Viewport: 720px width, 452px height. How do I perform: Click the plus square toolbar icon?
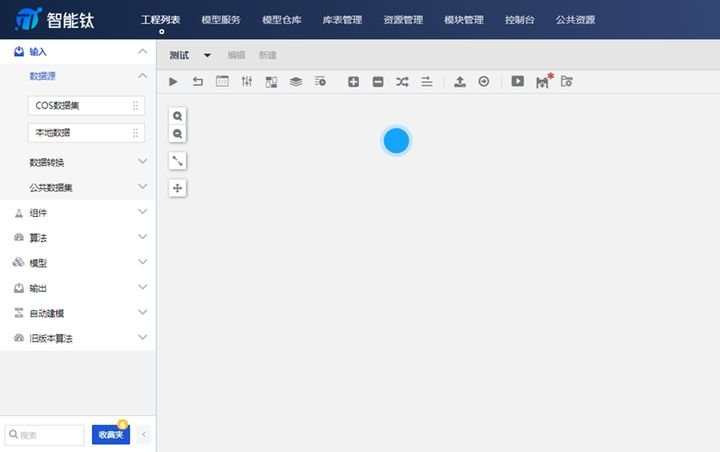coord(353,82)
